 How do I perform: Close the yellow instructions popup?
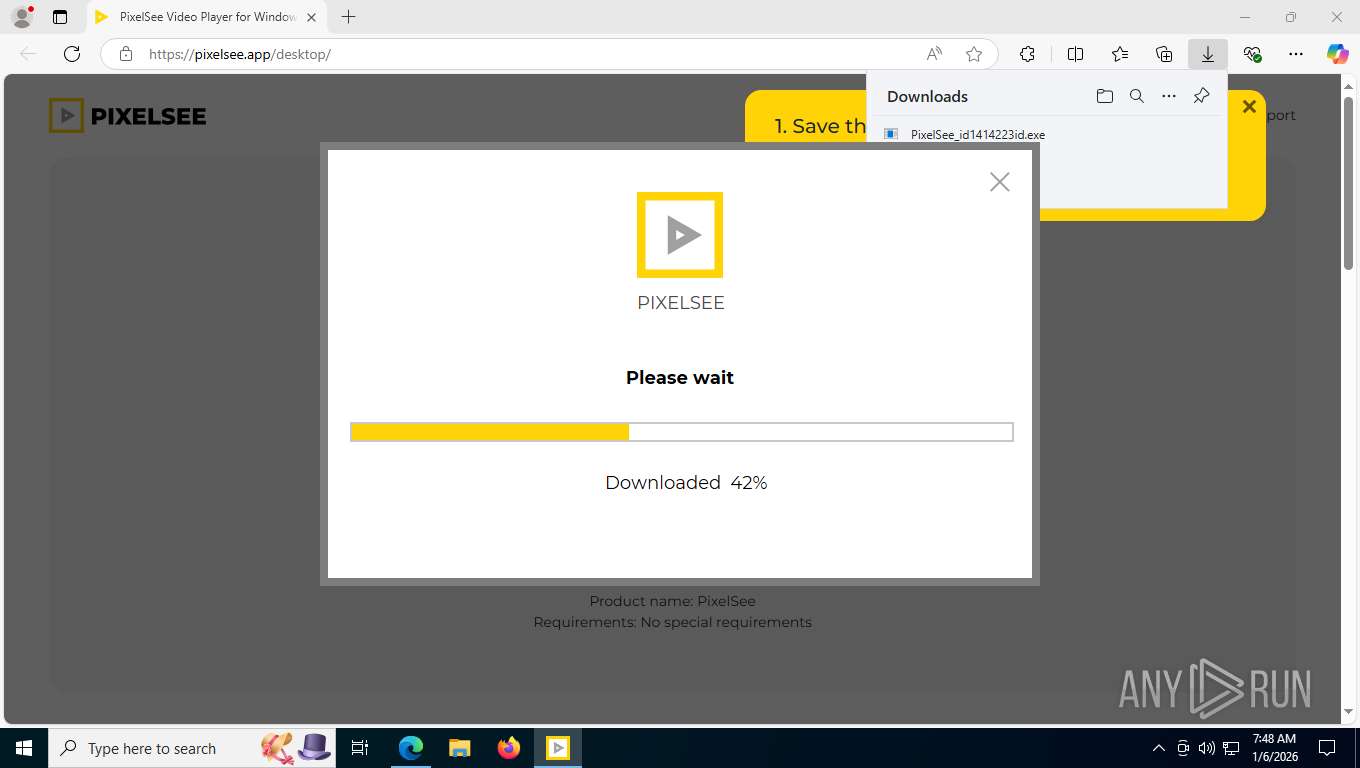point(1249,106)
